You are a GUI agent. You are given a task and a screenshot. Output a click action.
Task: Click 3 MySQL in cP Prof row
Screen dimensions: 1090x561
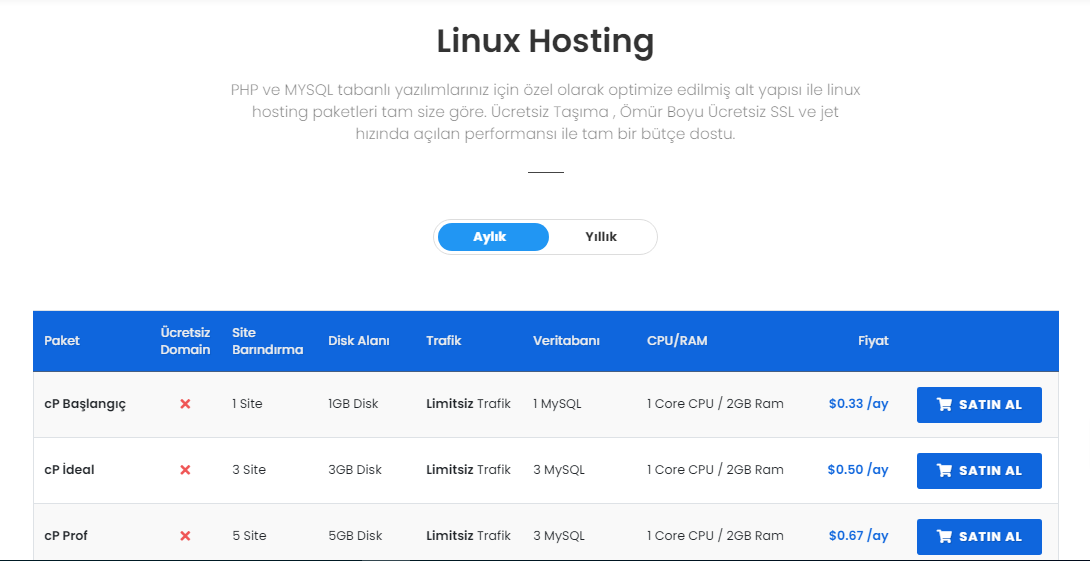pos(559,536)
